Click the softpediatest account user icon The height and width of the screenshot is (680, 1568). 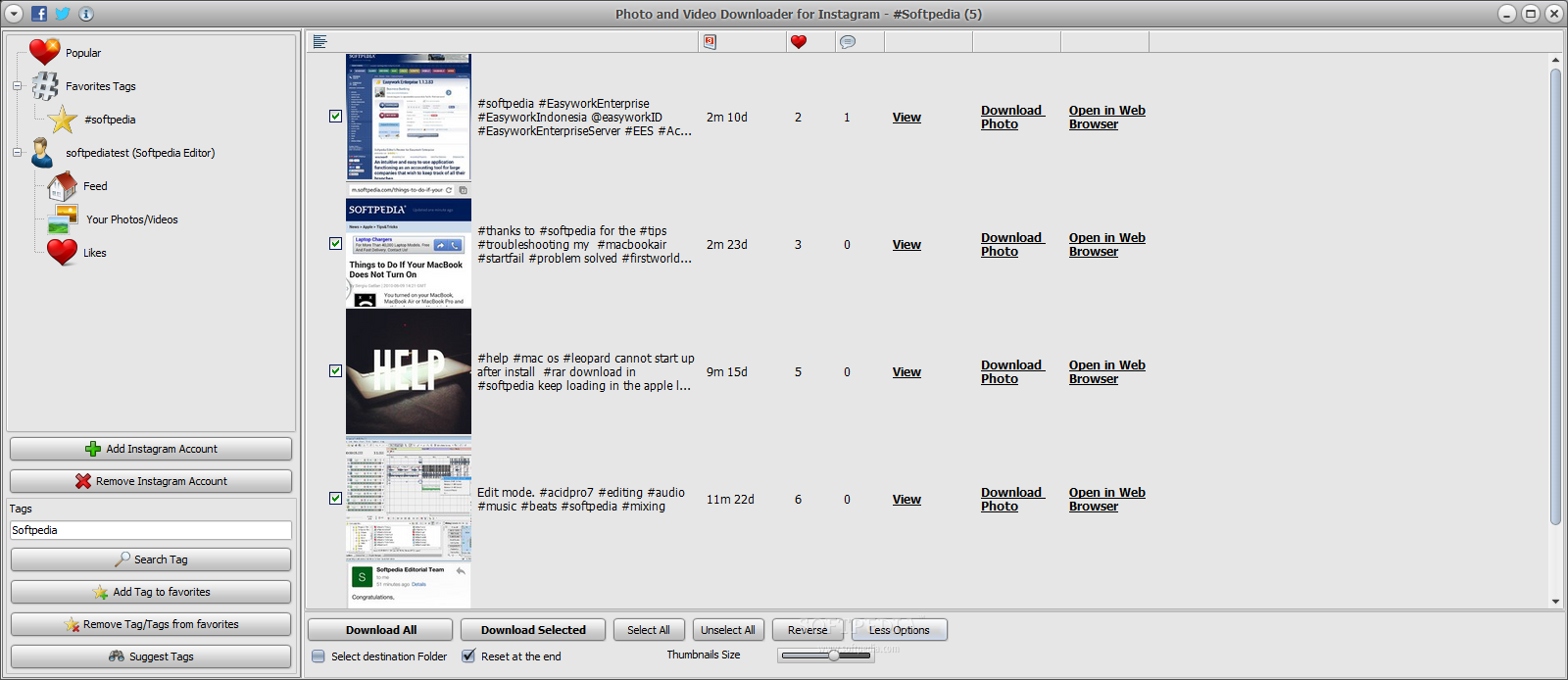(x=42, y=153)
